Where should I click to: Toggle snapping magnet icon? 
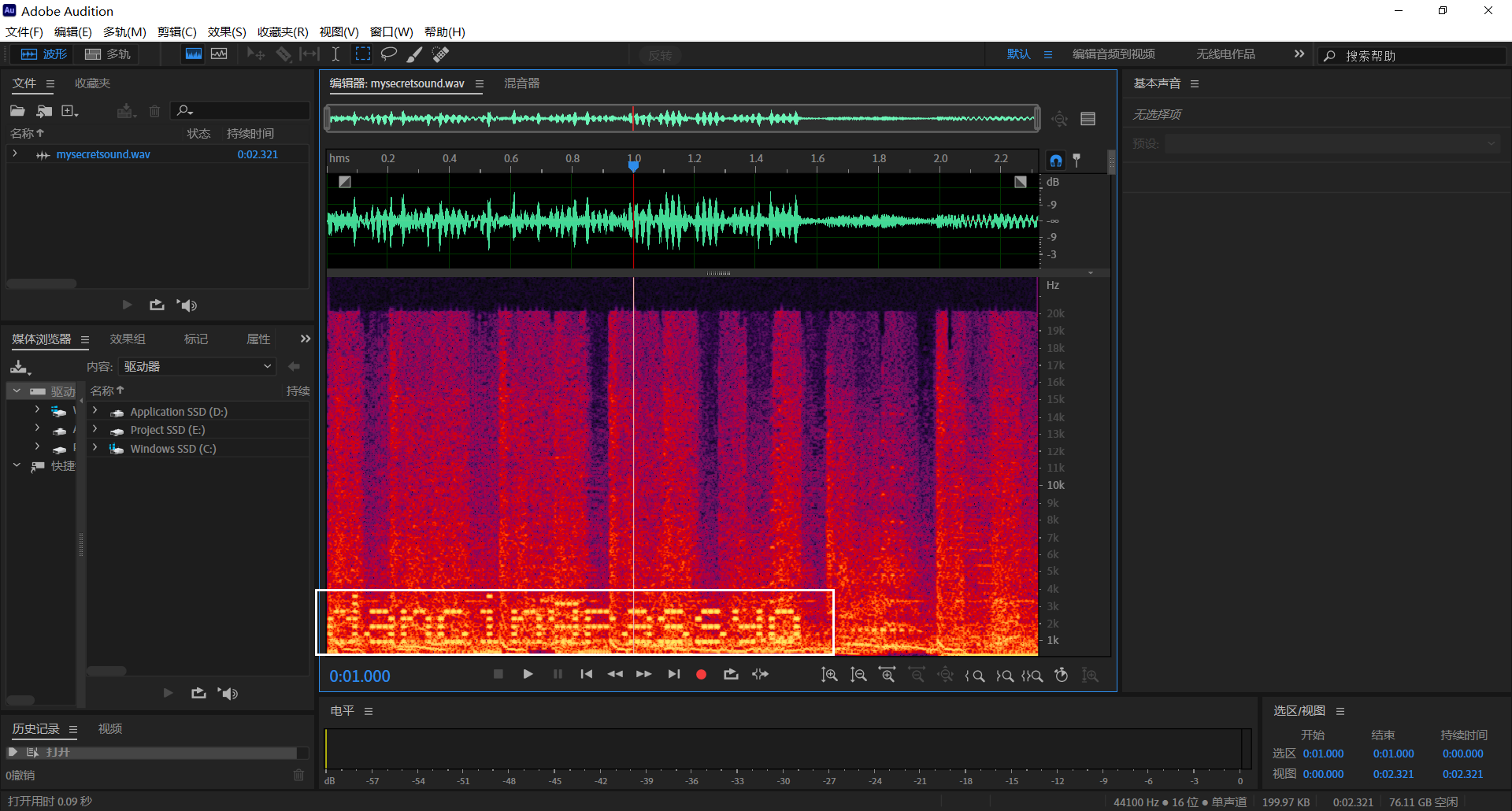click(1056, 161)
